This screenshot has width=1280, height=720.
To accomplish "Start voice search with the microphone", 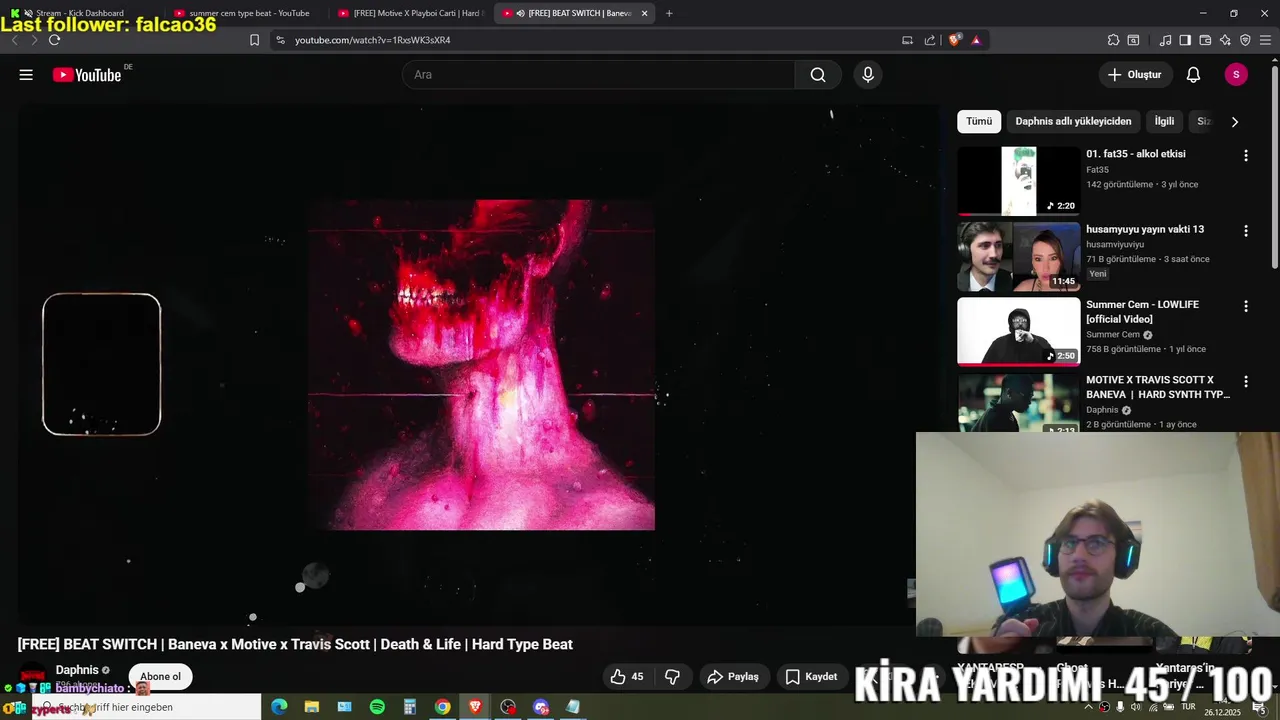I will (868, 75).
